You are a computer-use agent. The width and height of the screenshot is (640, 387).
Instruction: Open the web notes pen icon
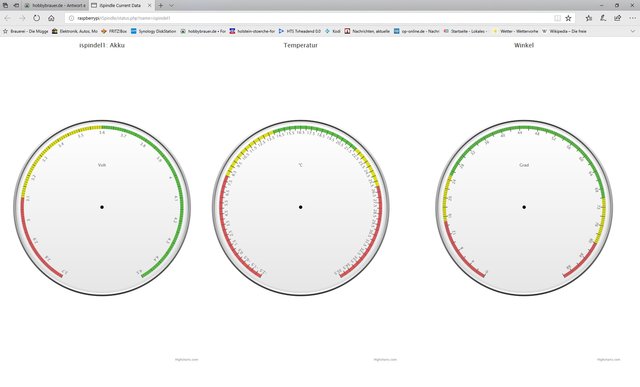click(x=603, y=18)
